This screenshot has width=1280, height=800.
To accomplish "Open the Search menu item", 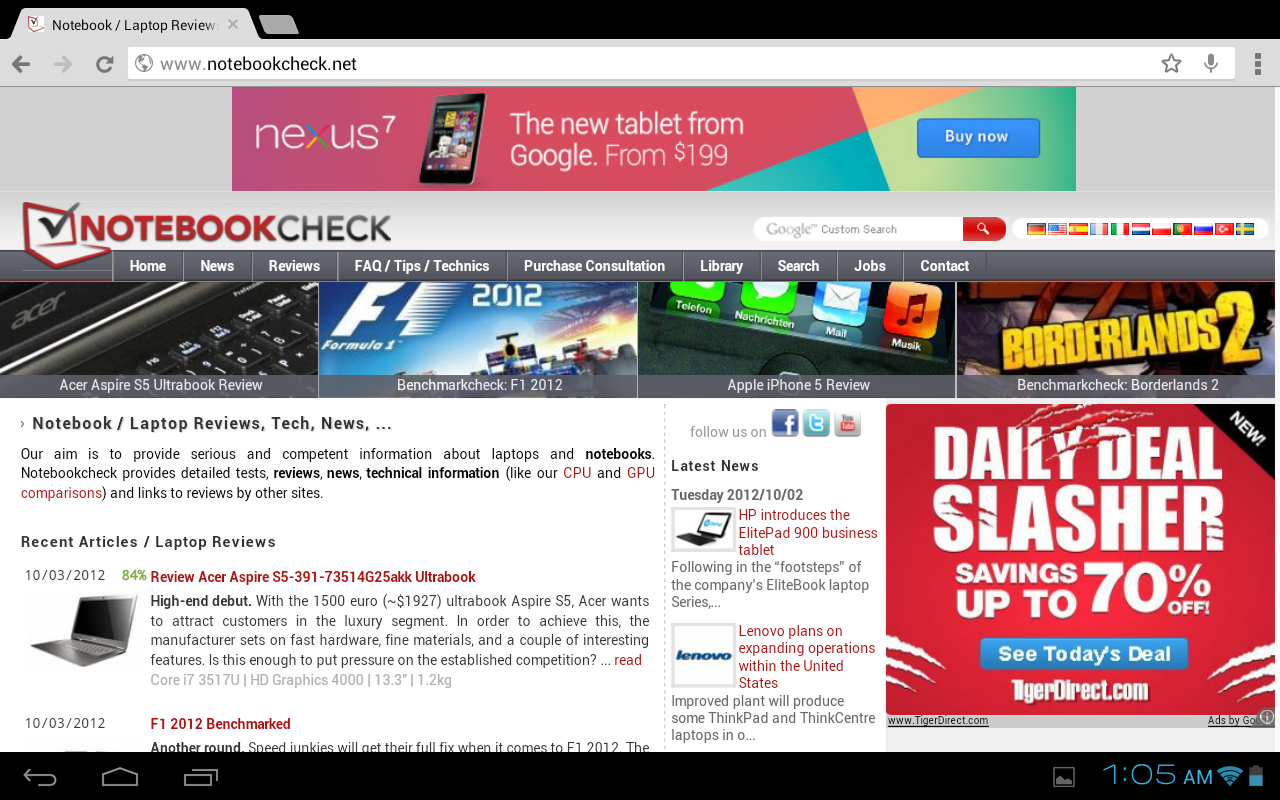I will click(798, 266).
